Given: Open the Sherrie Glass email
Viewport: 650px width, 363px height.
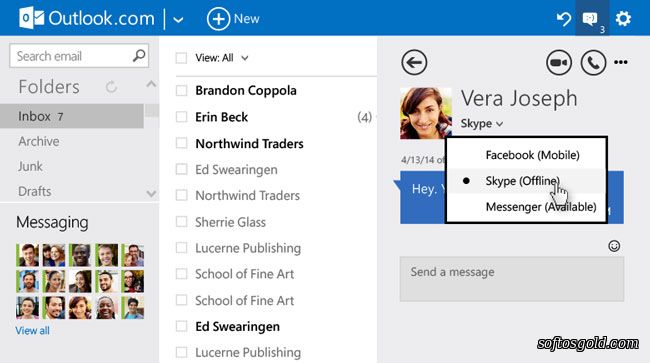Looking at the screenshot, I should pos(230,222).
